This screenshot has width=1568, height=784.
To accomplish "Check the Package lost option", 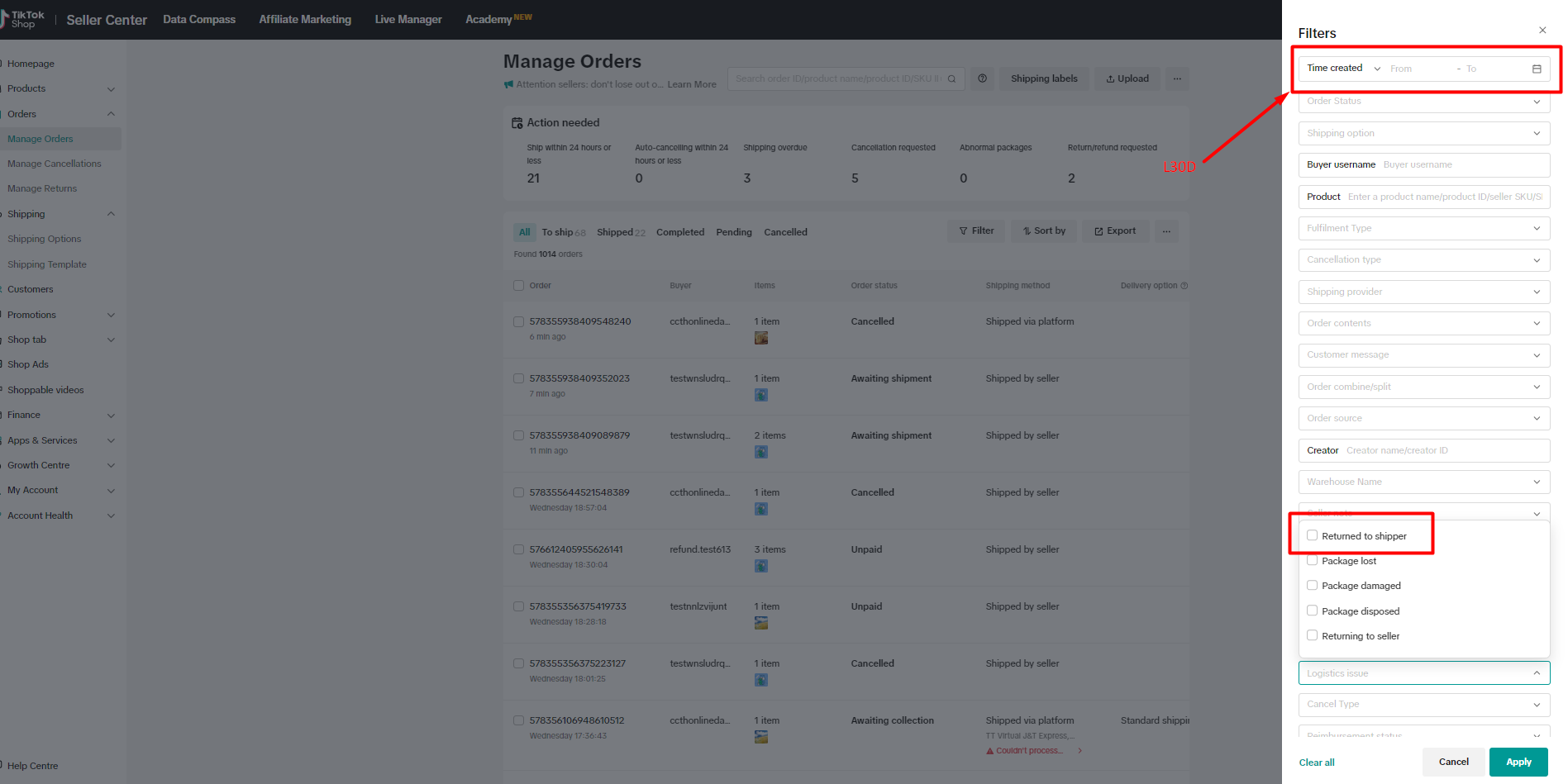I will coord(1312,560).
